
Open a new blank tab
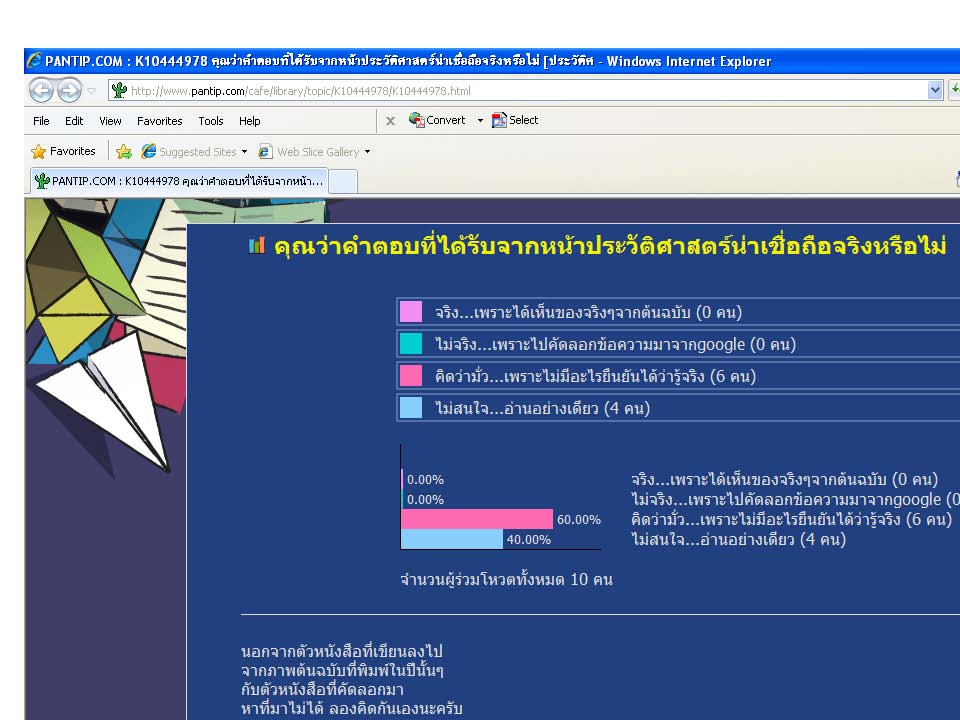point(343,182)
